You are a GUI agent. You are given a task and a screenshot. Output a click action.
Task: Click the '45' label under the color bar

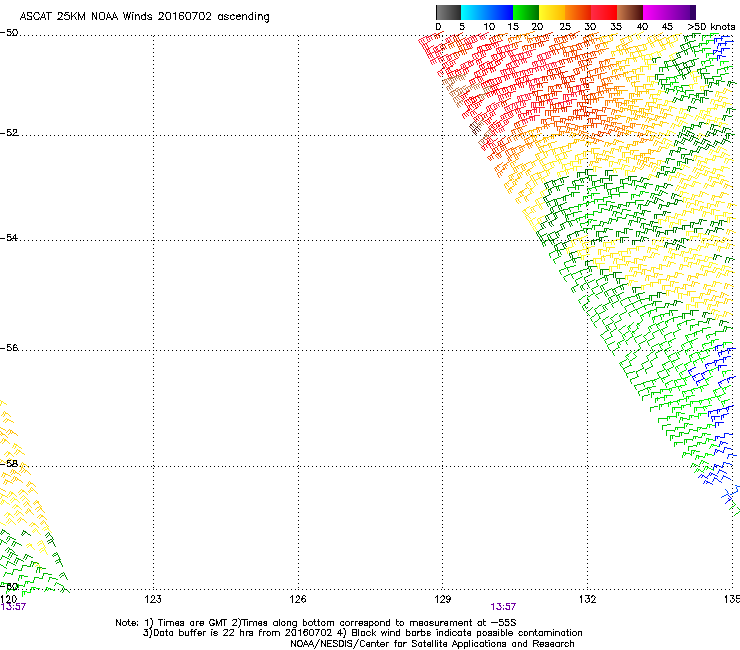pos(667,27)
